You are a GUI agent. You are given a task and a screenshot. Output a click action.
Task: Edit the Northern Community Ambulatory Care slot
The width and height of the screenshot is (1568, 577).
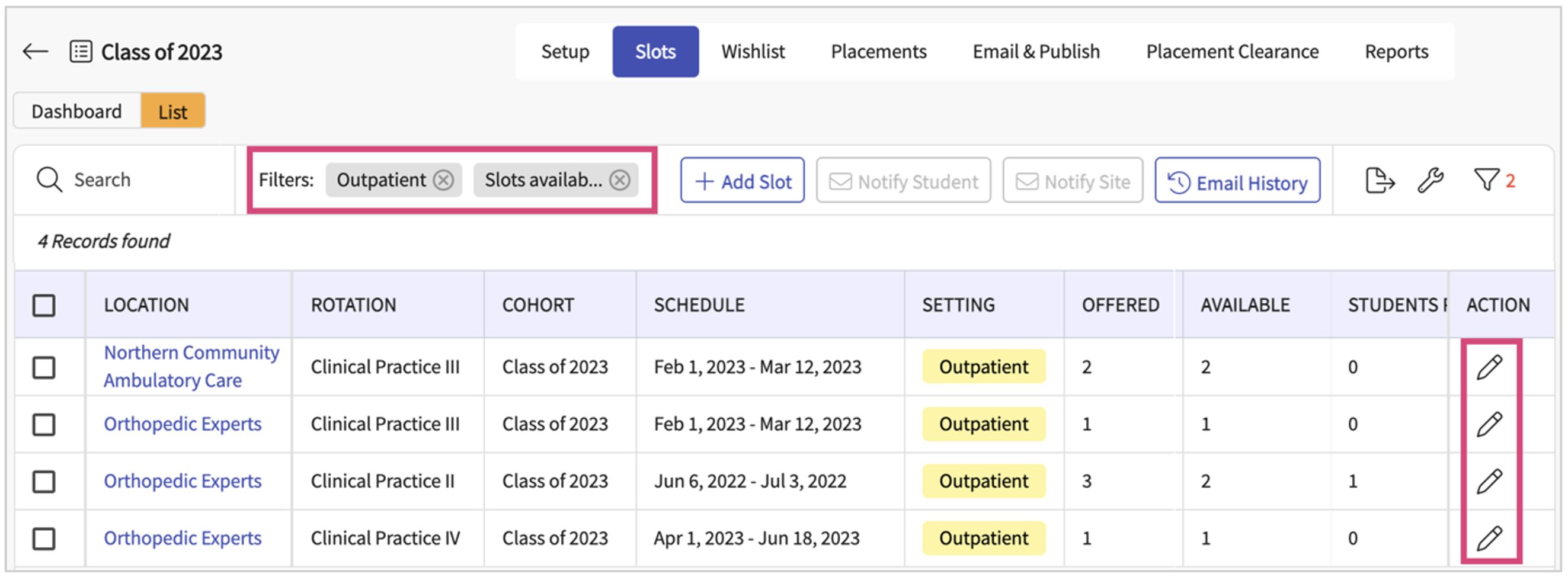[1489, 368]
